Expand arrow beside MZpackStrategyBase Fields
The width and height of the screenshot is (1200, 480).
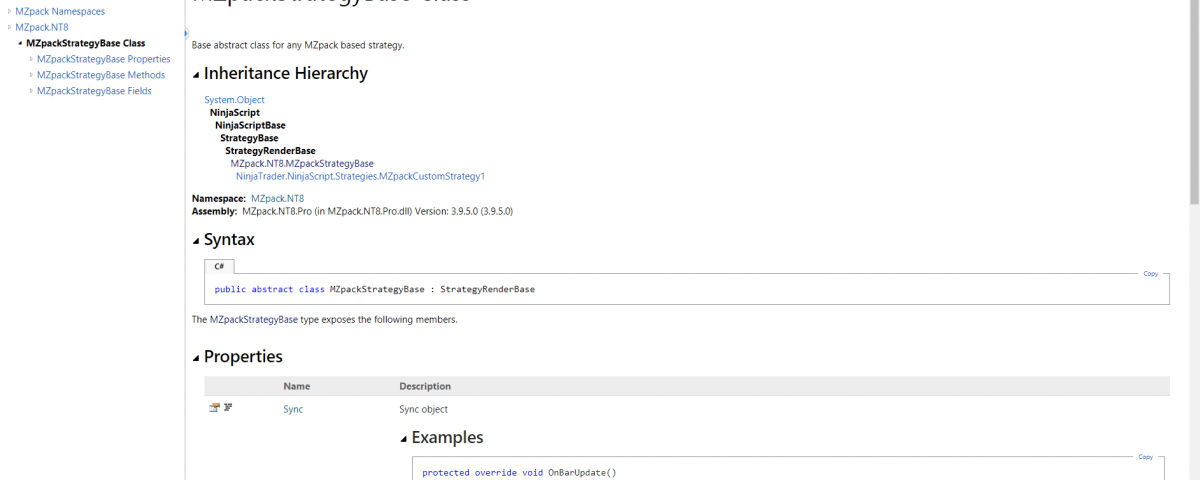(31, 91)
